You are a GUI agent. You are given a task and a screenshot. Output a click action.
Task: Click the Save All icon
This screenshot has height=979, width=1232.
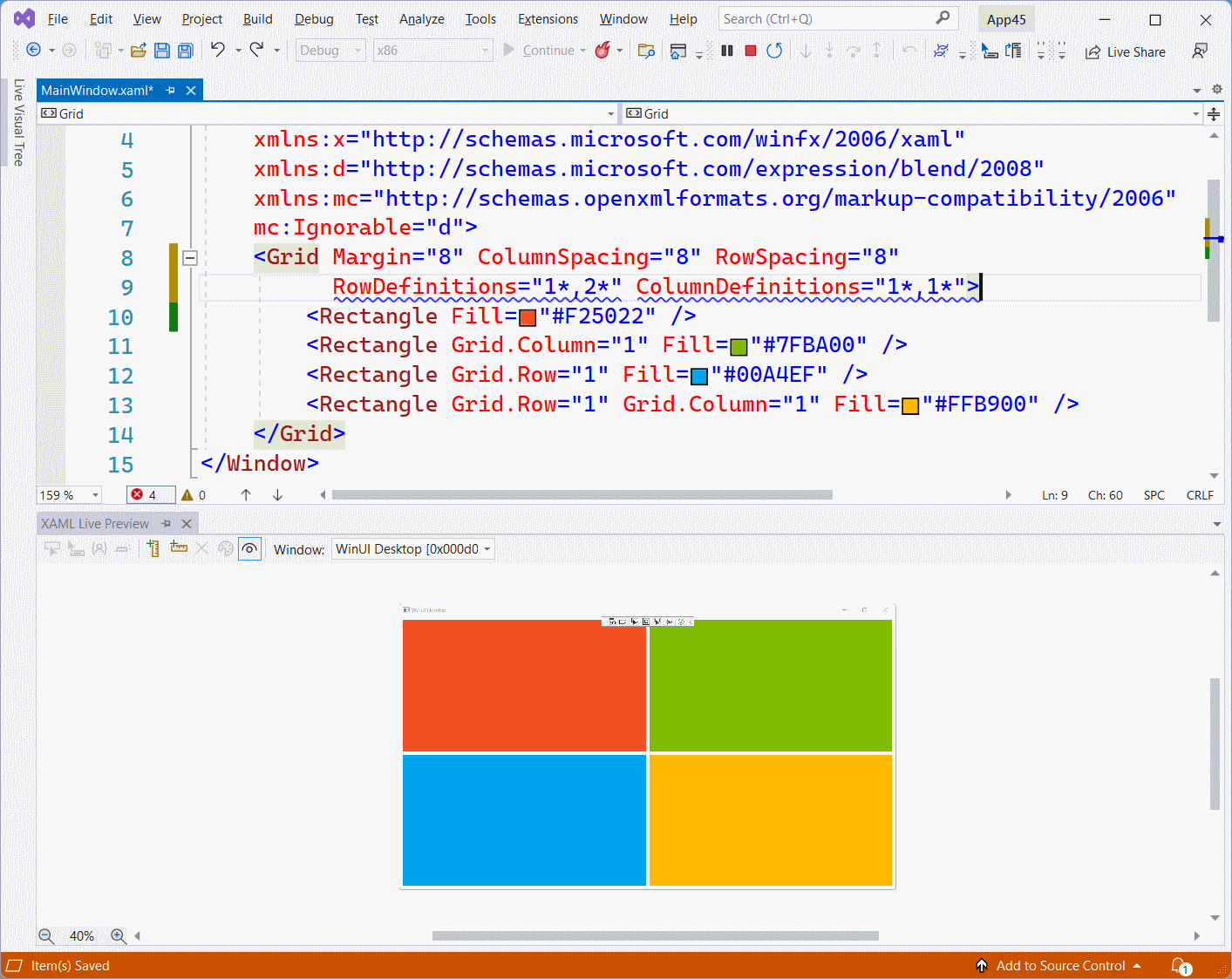[185, 51]
